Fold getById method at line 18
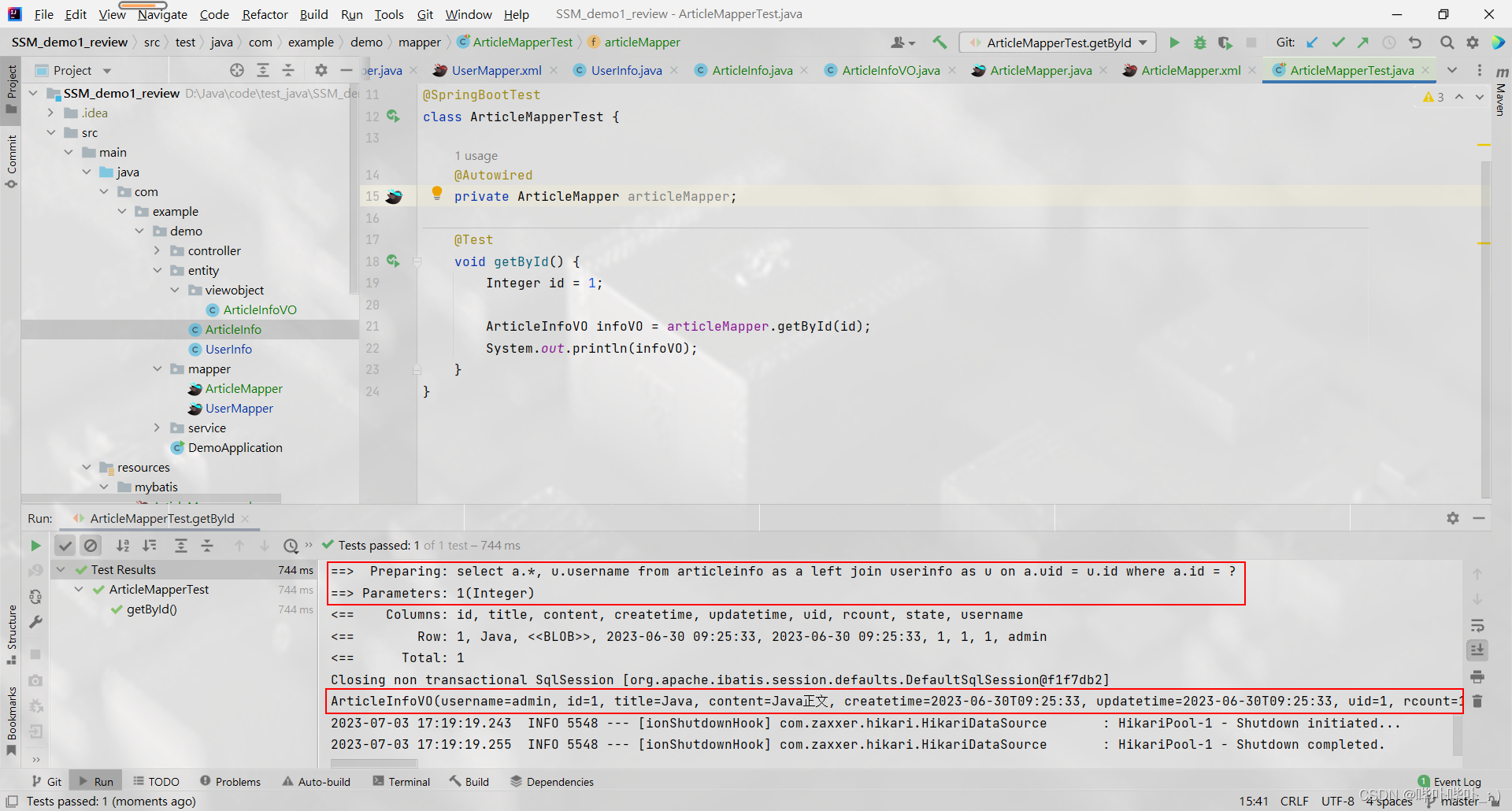 (x=417, y=261)
